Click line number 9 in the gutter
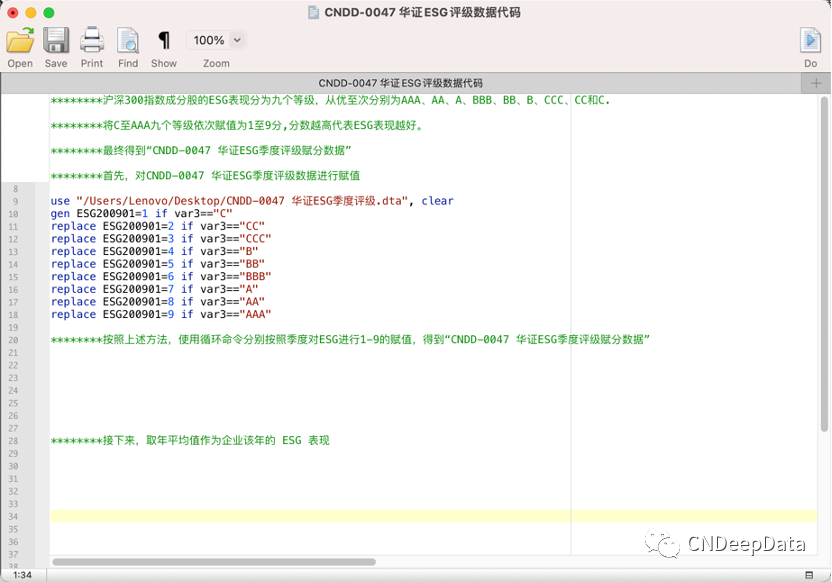This screenshot has width=832, height=582. pos(15,202)
